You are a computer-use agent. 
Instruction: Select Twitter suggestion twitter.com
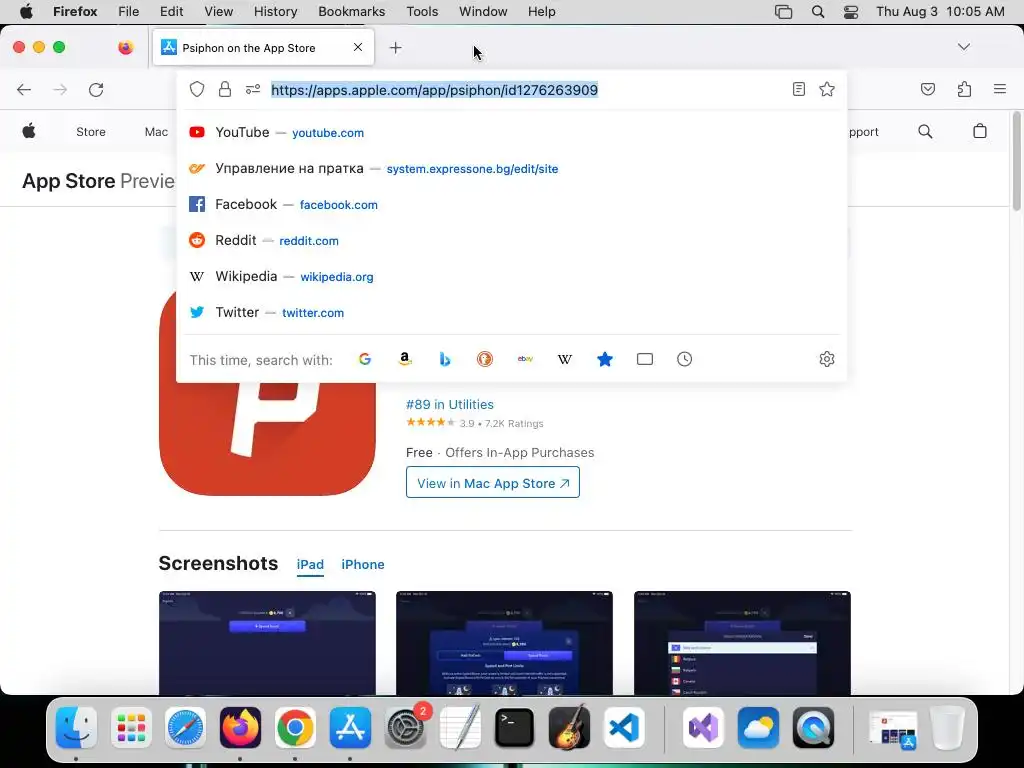tap(511, 312)
